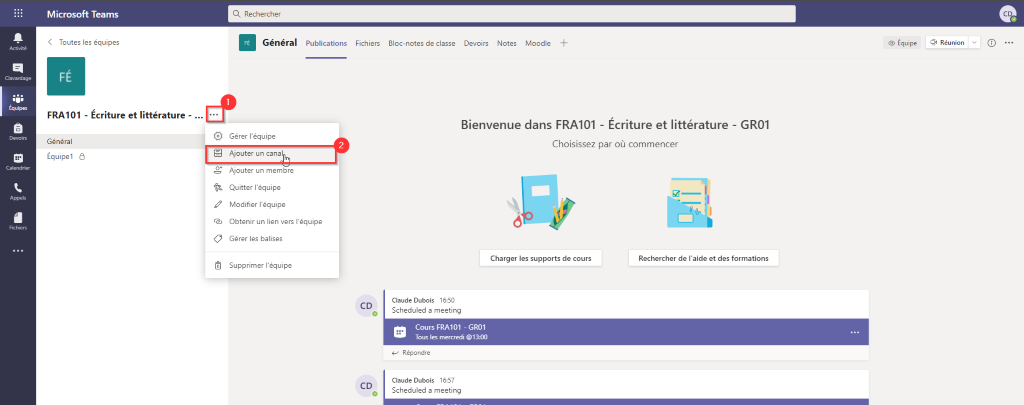Open the Moodle tab
This screenshot has width=1024, height=405.
click(x=537, y=44)
